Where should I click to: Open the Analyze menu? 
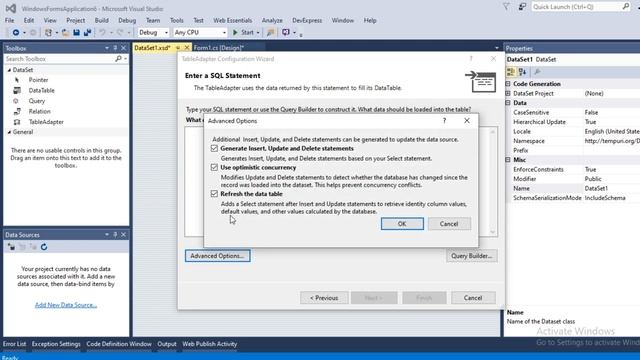[272, 20]
